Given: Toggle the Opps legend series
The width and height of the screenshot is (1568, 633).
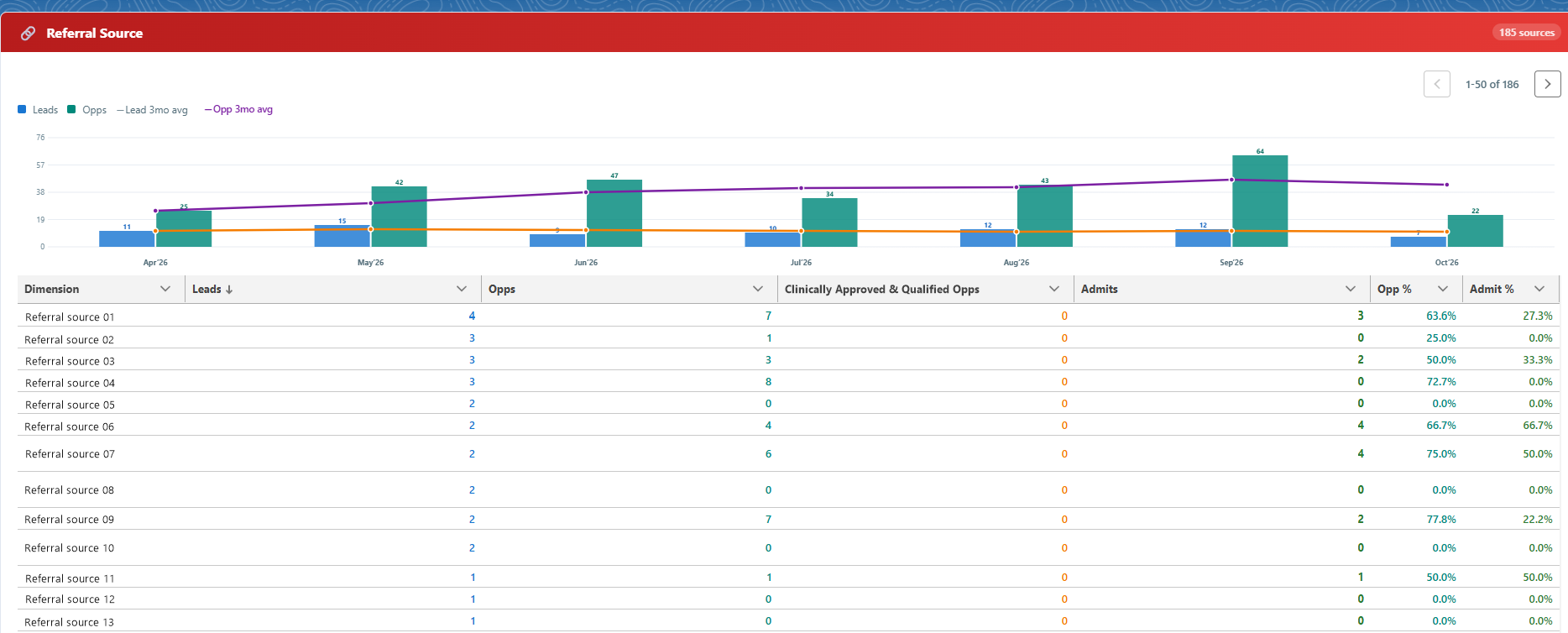Looking at the screenshot, I should 87,110.
